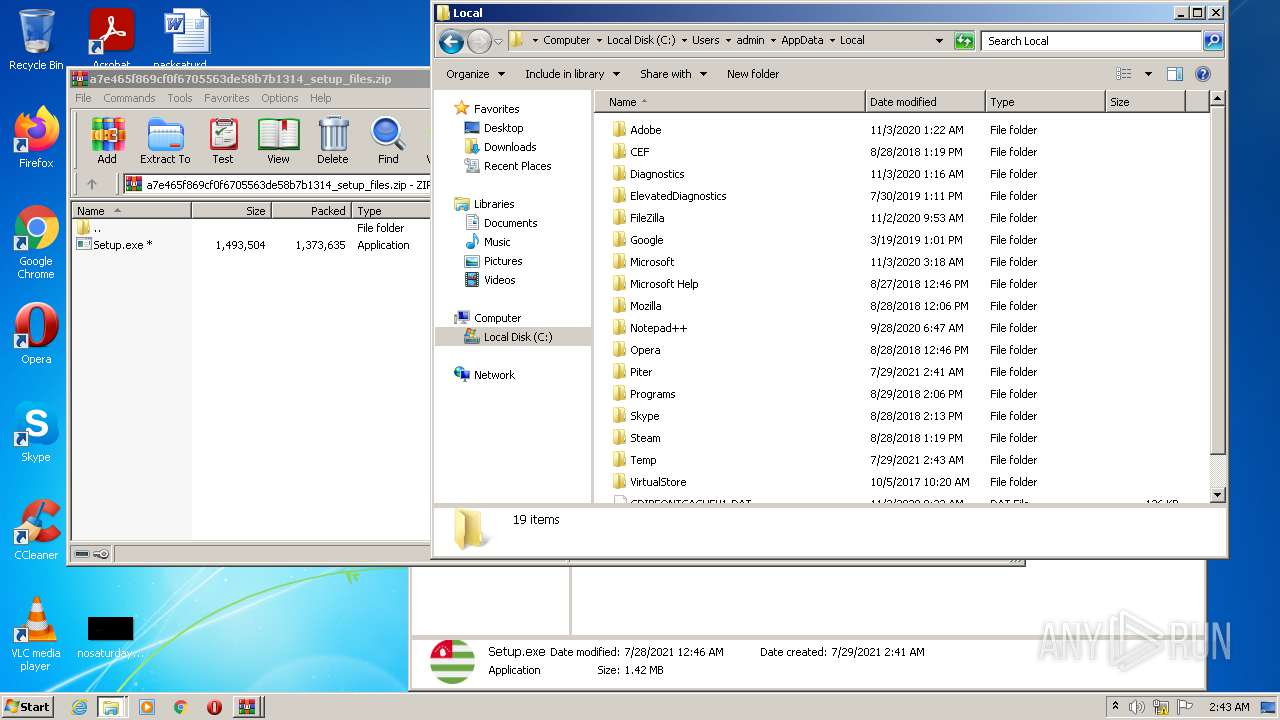Sort Explorer list by Name column
The width and height of the screenshot is (1280, 720).
click(730, 102)
